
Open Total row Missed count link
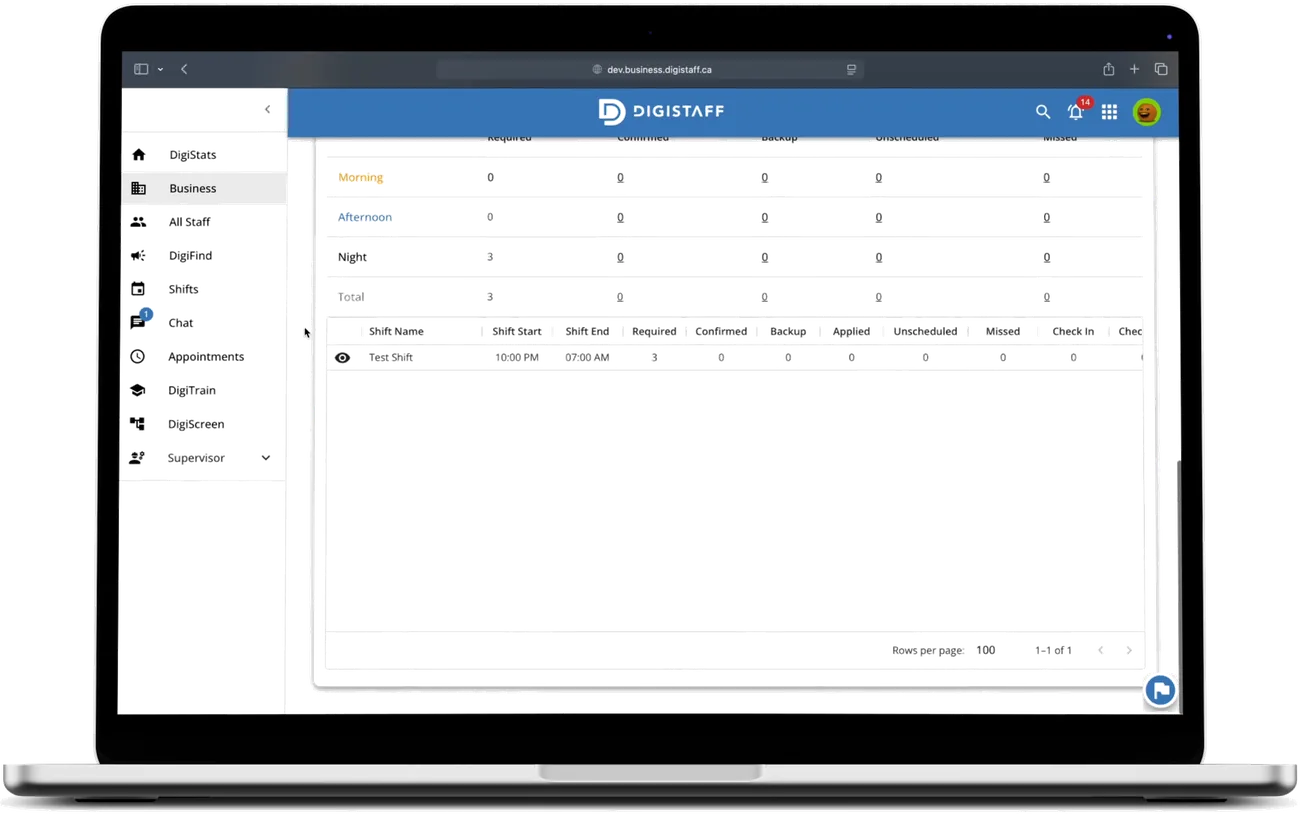click(1047, 297)
